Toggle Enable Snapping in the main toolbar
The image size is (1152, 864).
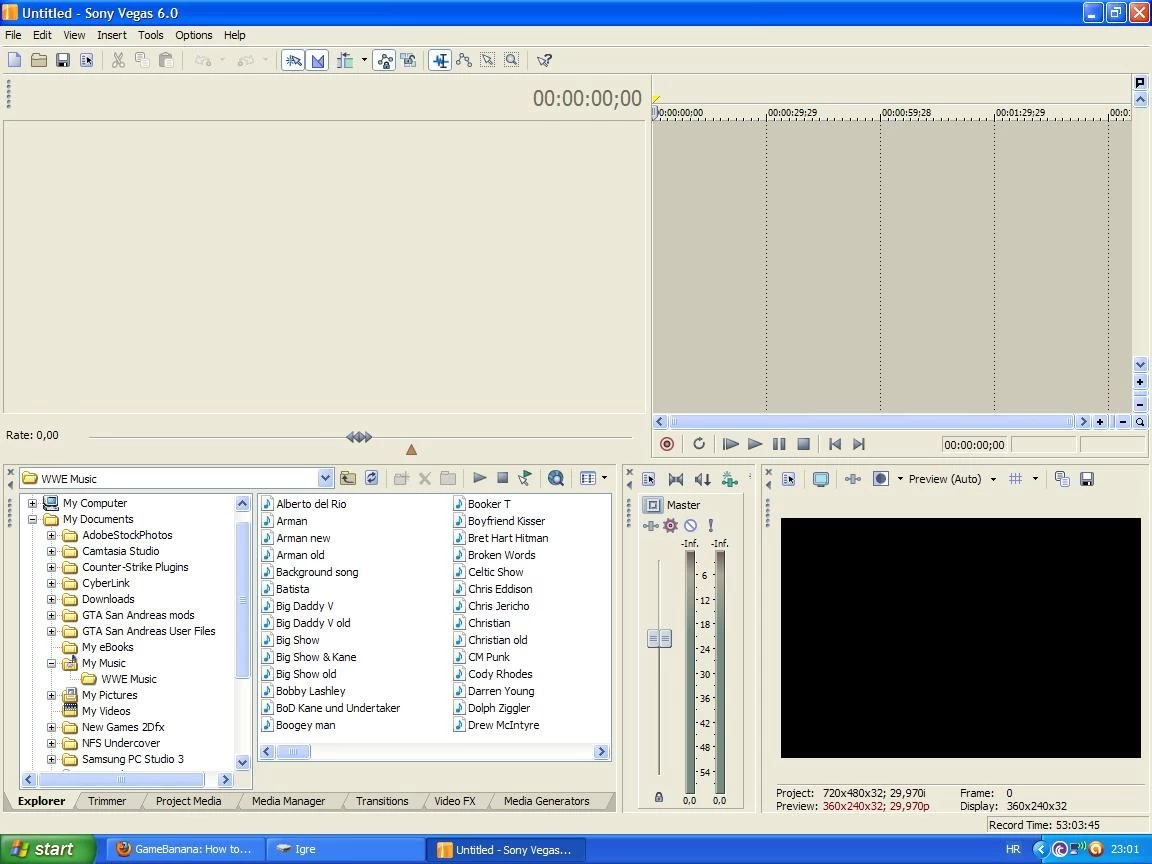[293, 60]
